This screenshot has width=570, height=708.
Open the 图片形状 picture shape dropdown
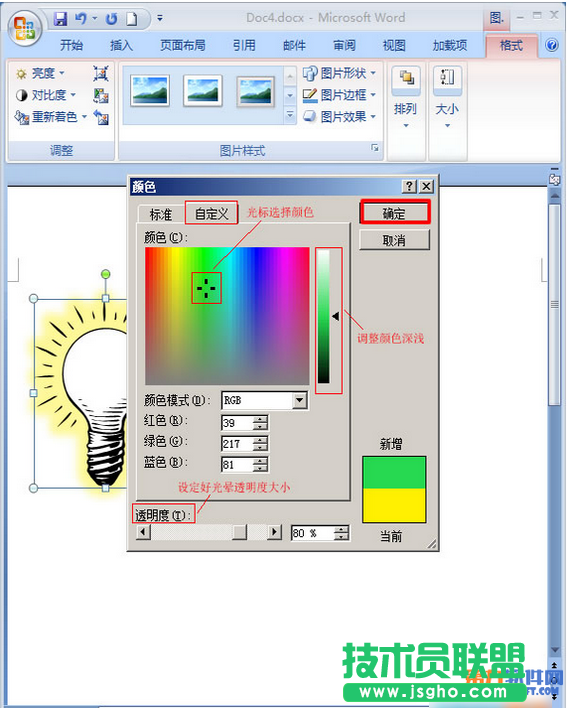coord(339,73)
